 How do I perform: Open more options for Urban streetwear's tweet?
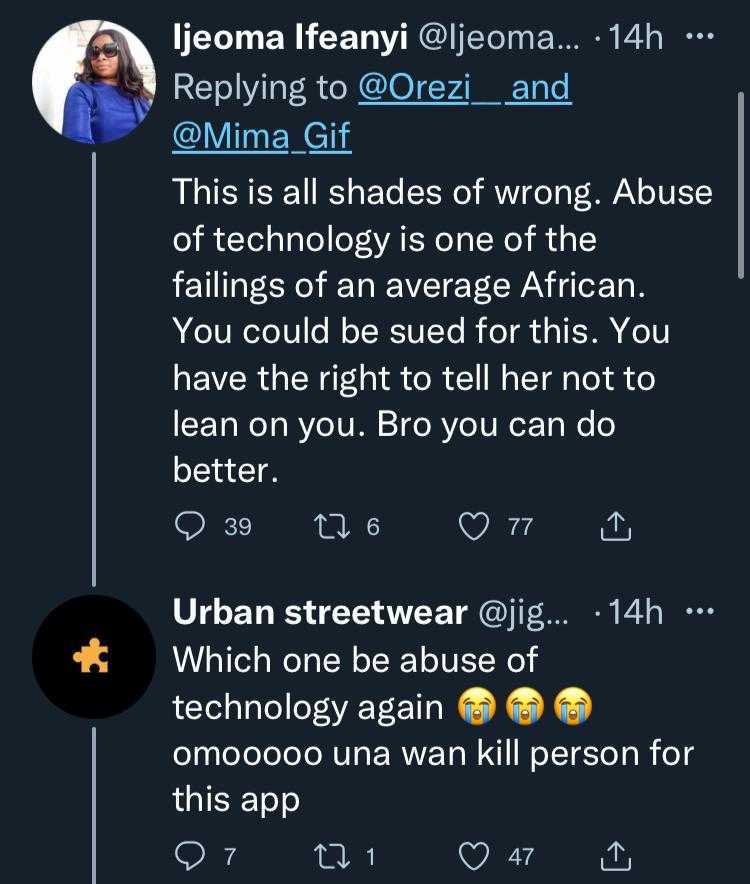point(698,611)
